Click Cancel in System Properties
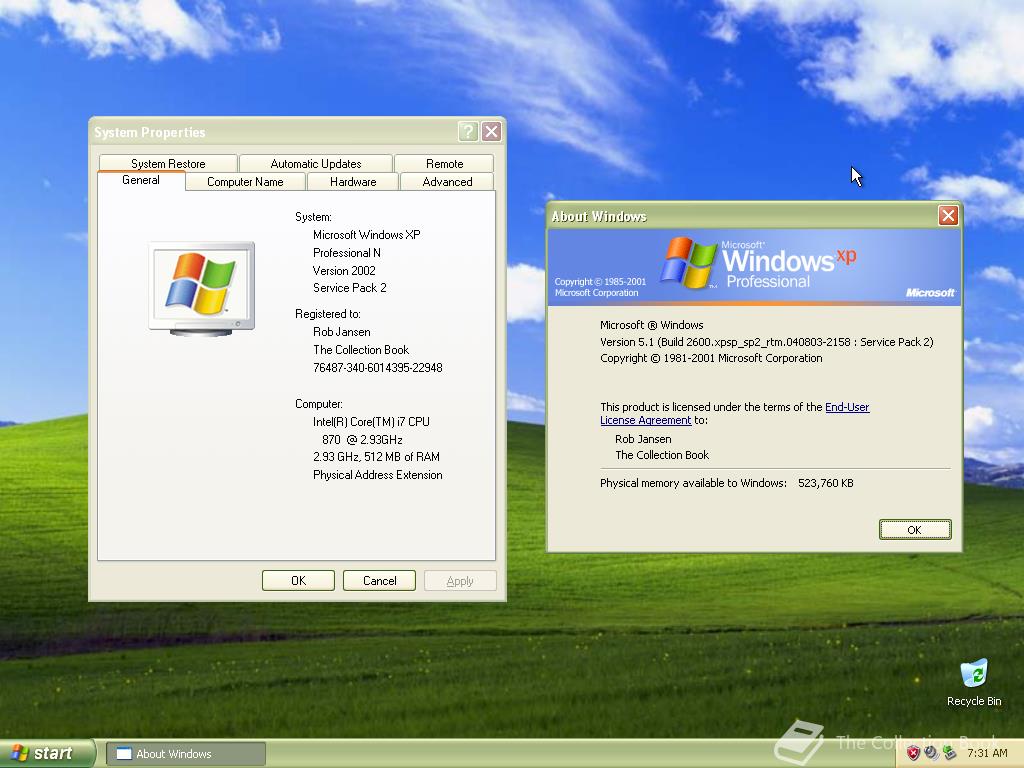The image size is (1024, 768). coord(379,581)
